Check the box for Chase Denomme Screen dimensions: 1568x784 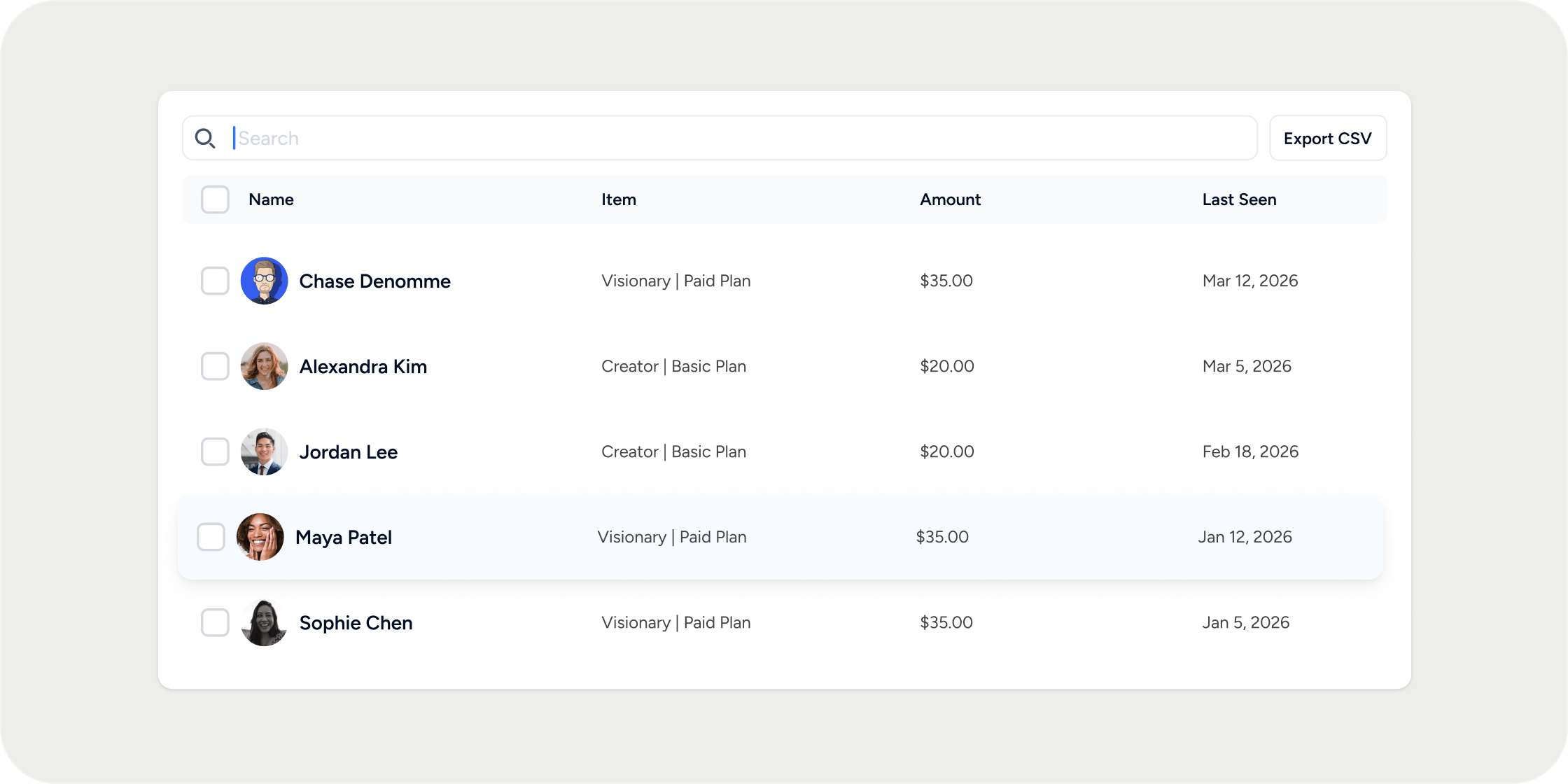(x=215, y=281)
